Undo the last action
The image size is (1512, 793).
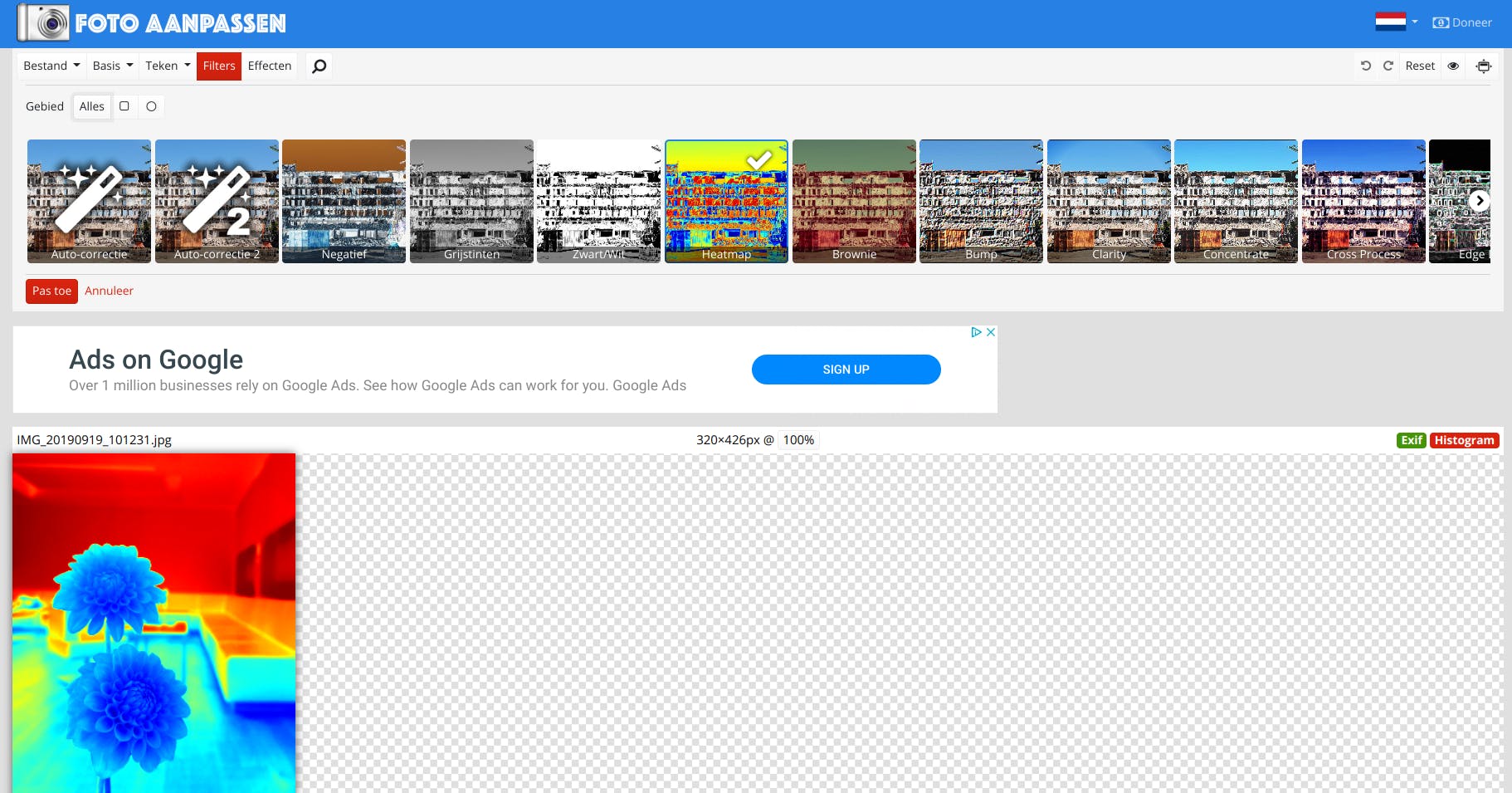point(1366,66)
